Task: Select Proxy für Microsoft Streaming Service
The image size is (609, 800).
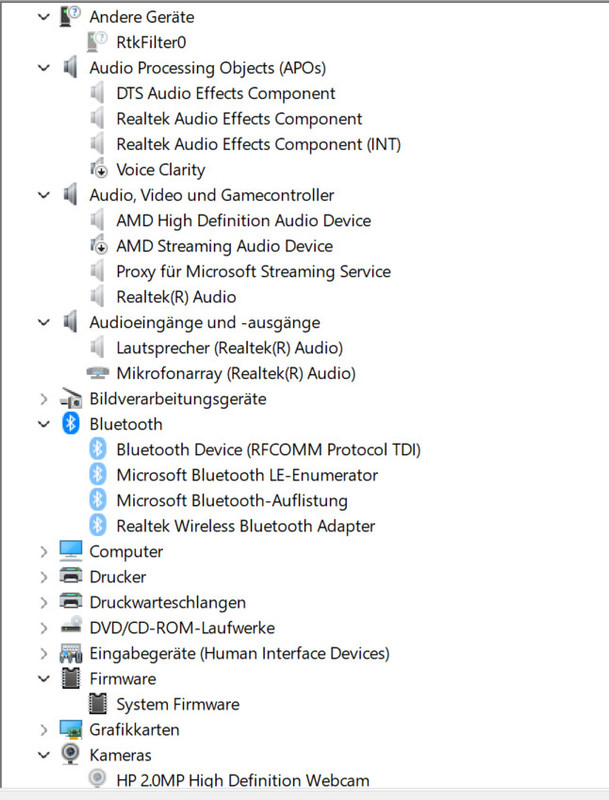Action: pyautogui.click(x=253, y=271)
